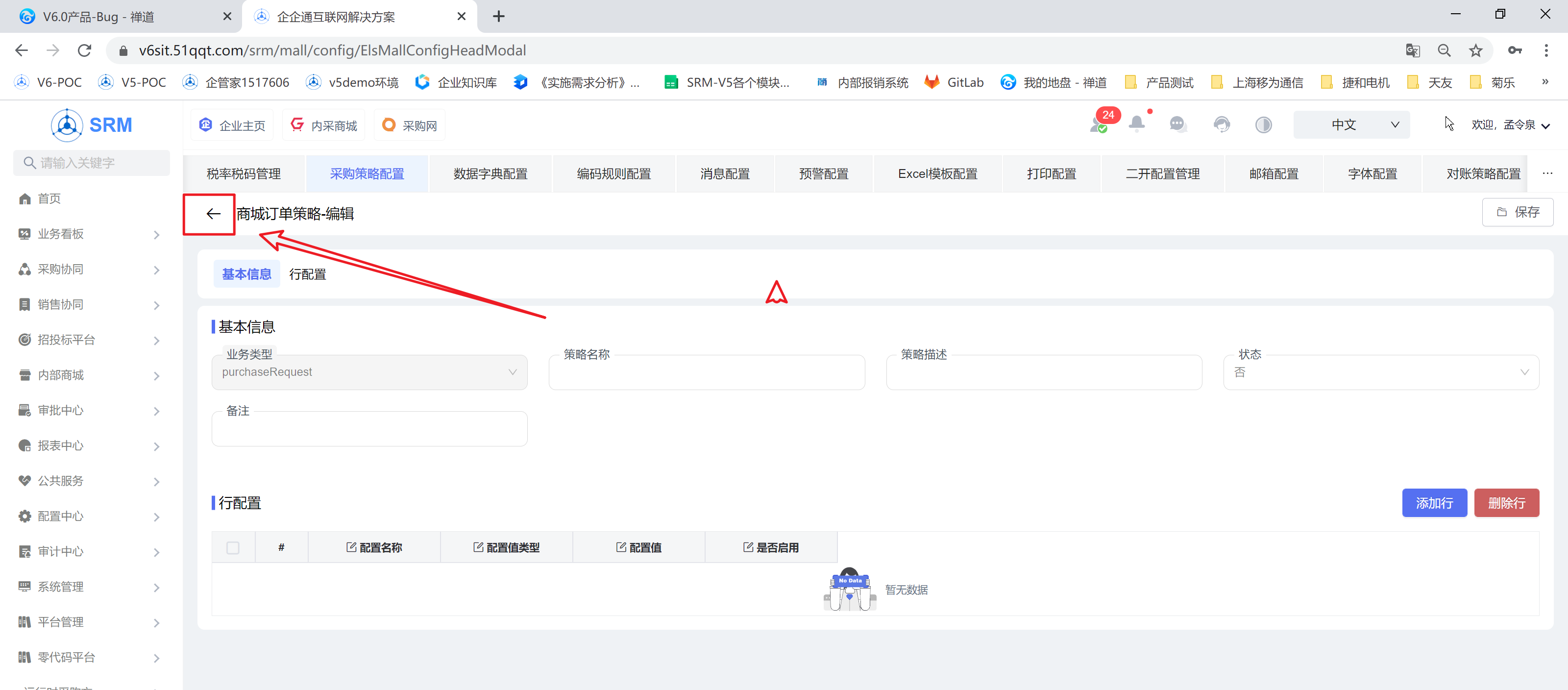Click the 删除行 button

(x=1506, y=503)
